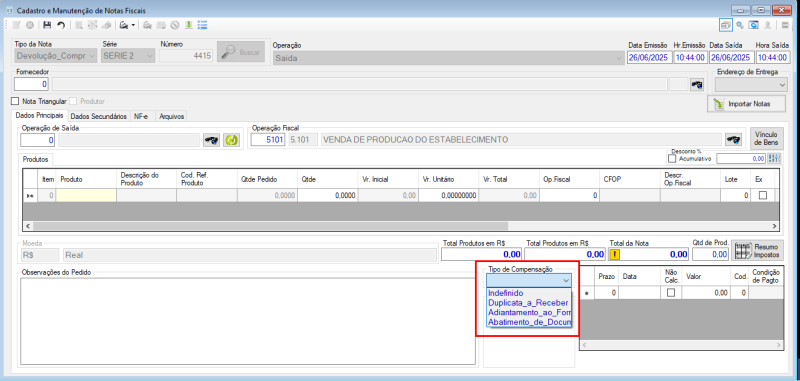Switch to NF-e tab
This screenshot has height=381, width=800.
(142, 117)
